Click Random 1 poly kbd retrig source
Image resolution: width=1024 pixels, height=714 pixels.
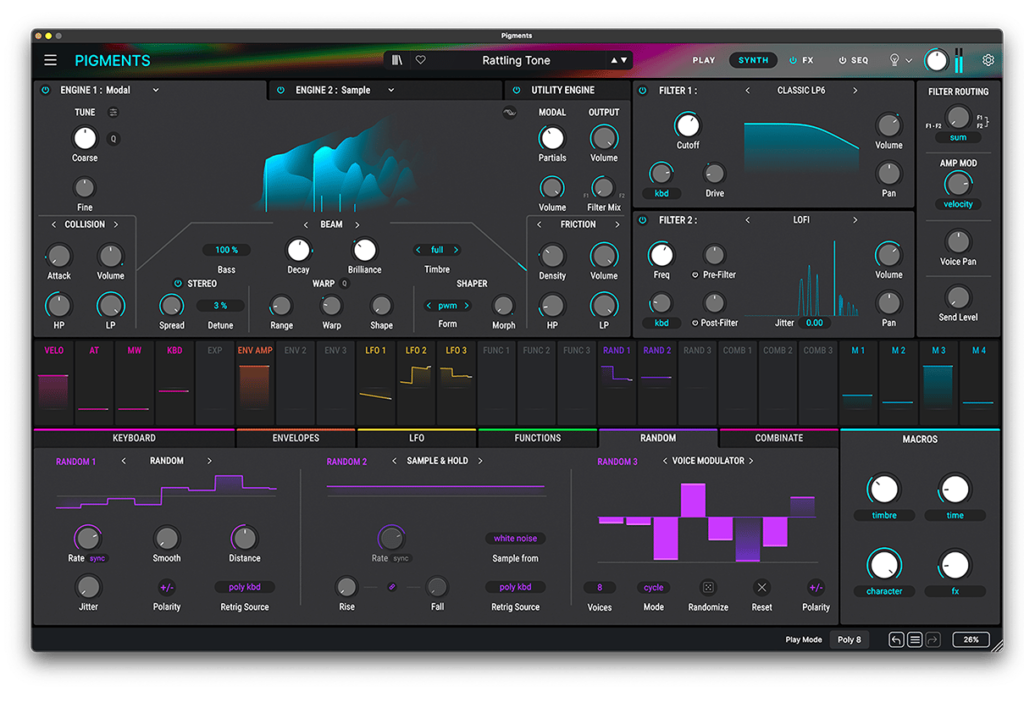(244, 587)
